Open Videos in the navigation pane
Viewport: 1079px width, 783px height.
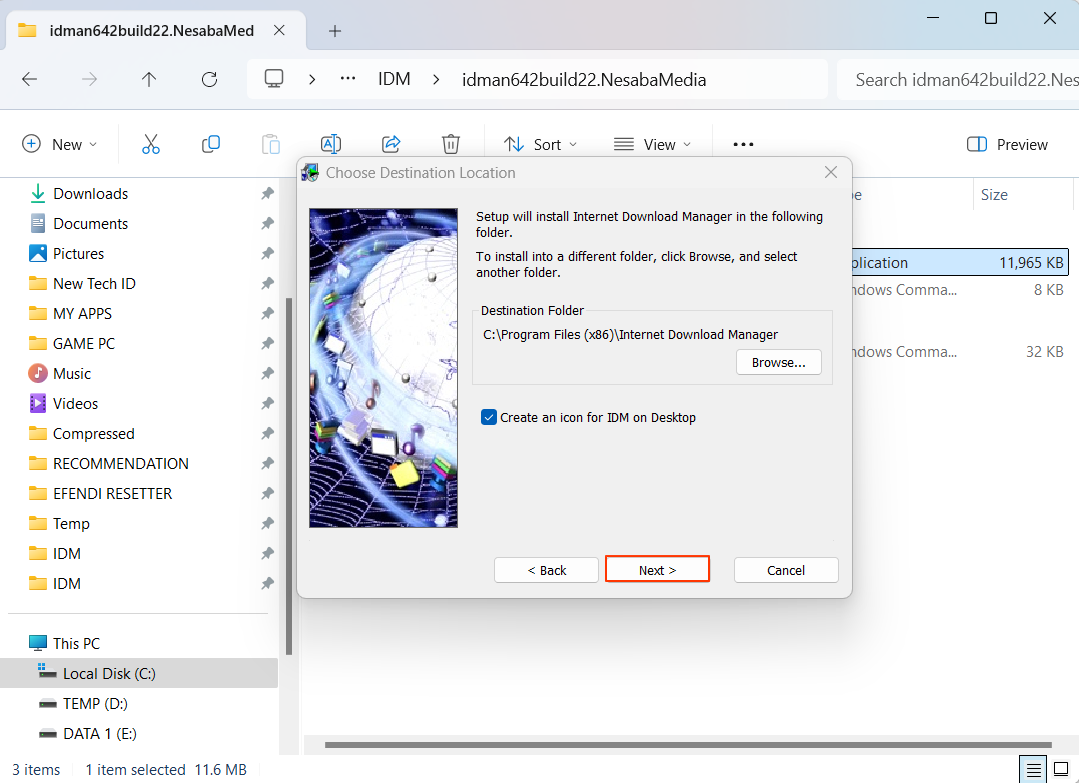point(76,404)
